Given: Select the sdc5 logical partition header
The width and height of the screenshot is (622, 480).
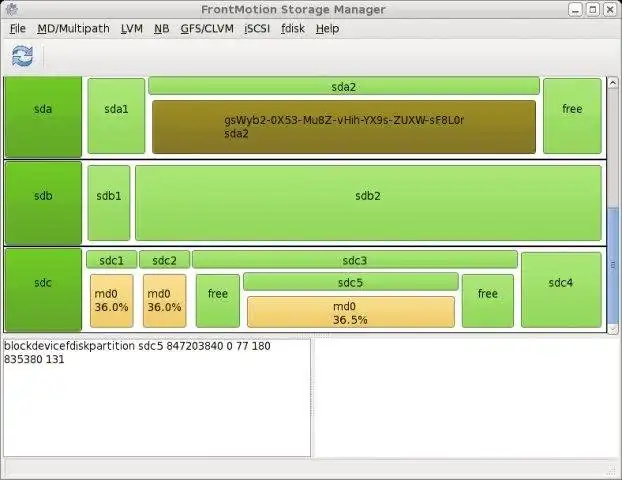Looking at the screenshot, I should [x=351, y=282].
